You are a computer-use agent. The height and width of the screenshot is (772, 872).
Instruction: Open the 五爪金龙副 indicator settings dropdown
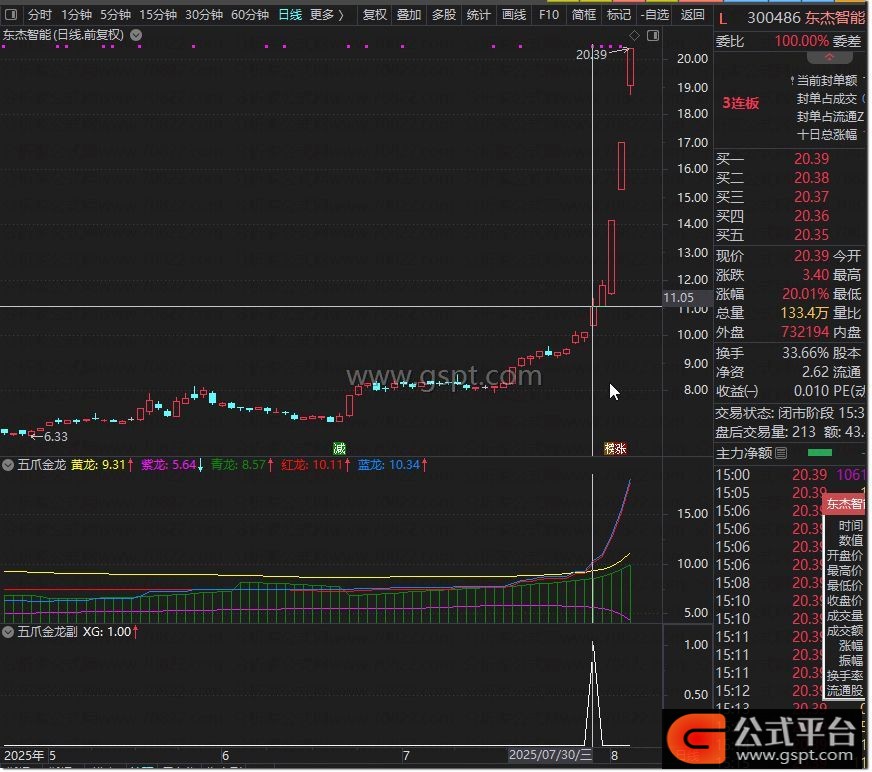point(8,633)
